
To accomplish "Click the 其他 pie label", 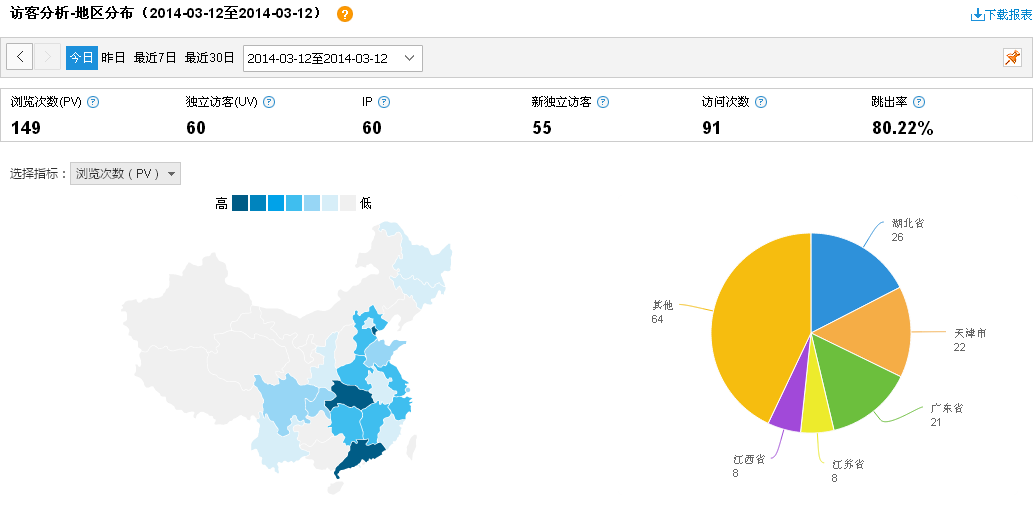I will 662,312.
